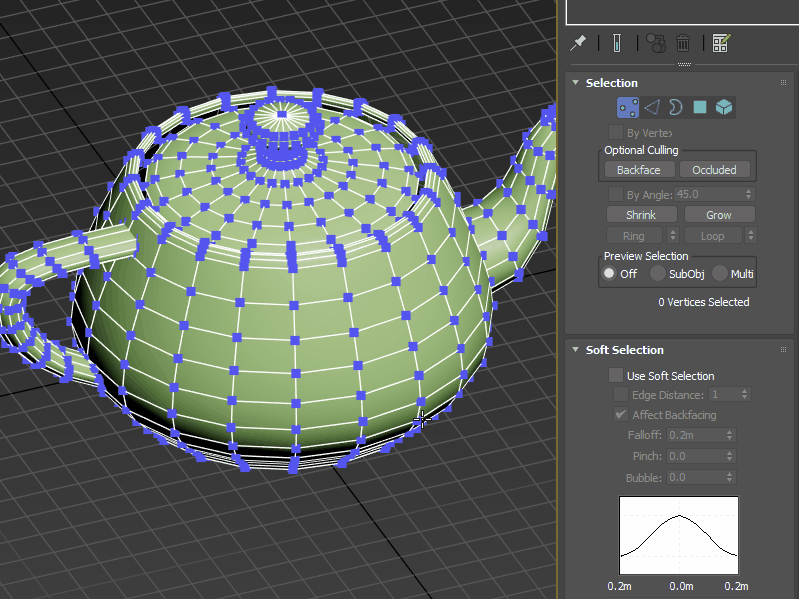Select Element sub-object level cube icon
799x599 pixels.
pos(724,107)
